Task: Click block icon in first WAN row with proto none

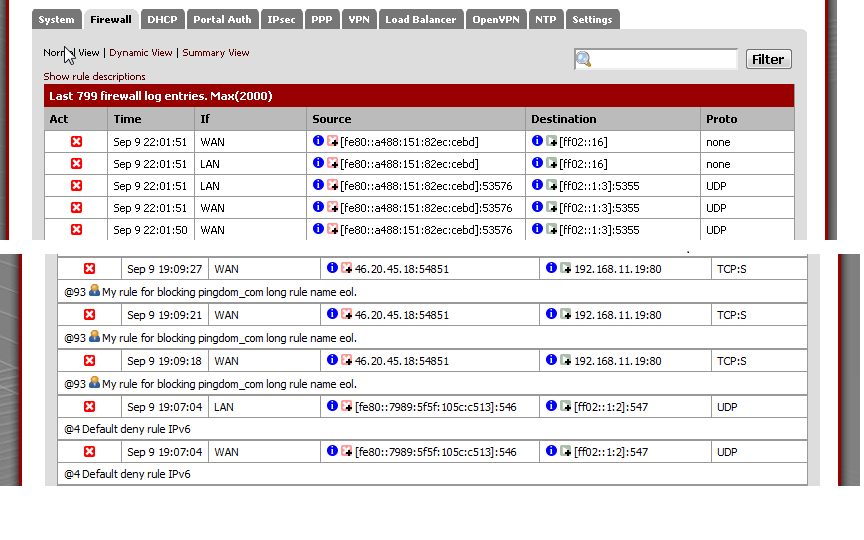Action: [x=76, y=142]
